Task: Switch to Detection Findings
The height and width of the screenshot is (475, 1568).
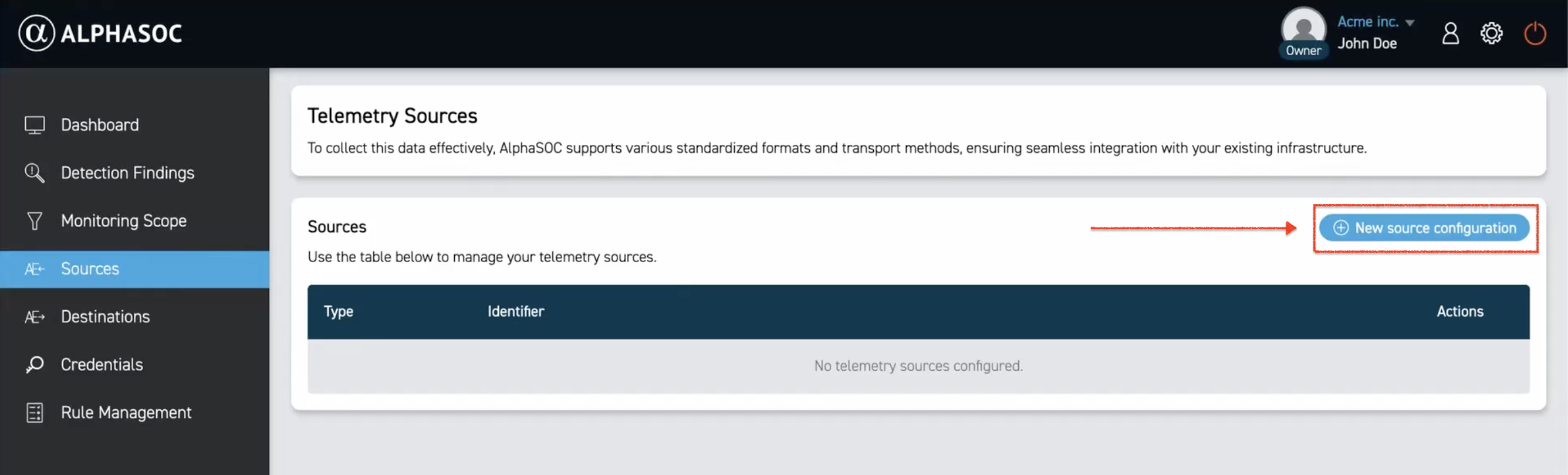Action: click(127, 173)
